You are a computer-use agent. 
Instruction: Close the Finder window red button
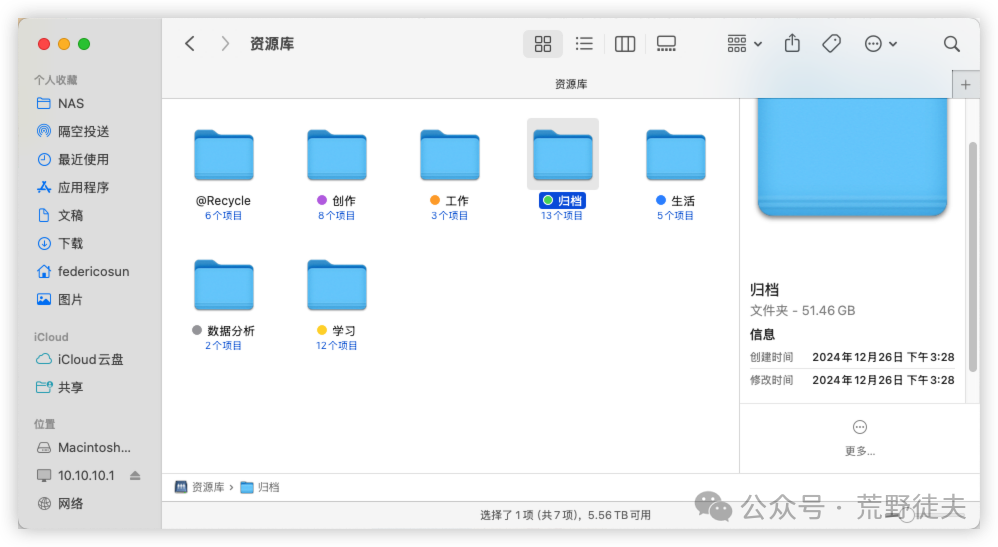(44, 44)
